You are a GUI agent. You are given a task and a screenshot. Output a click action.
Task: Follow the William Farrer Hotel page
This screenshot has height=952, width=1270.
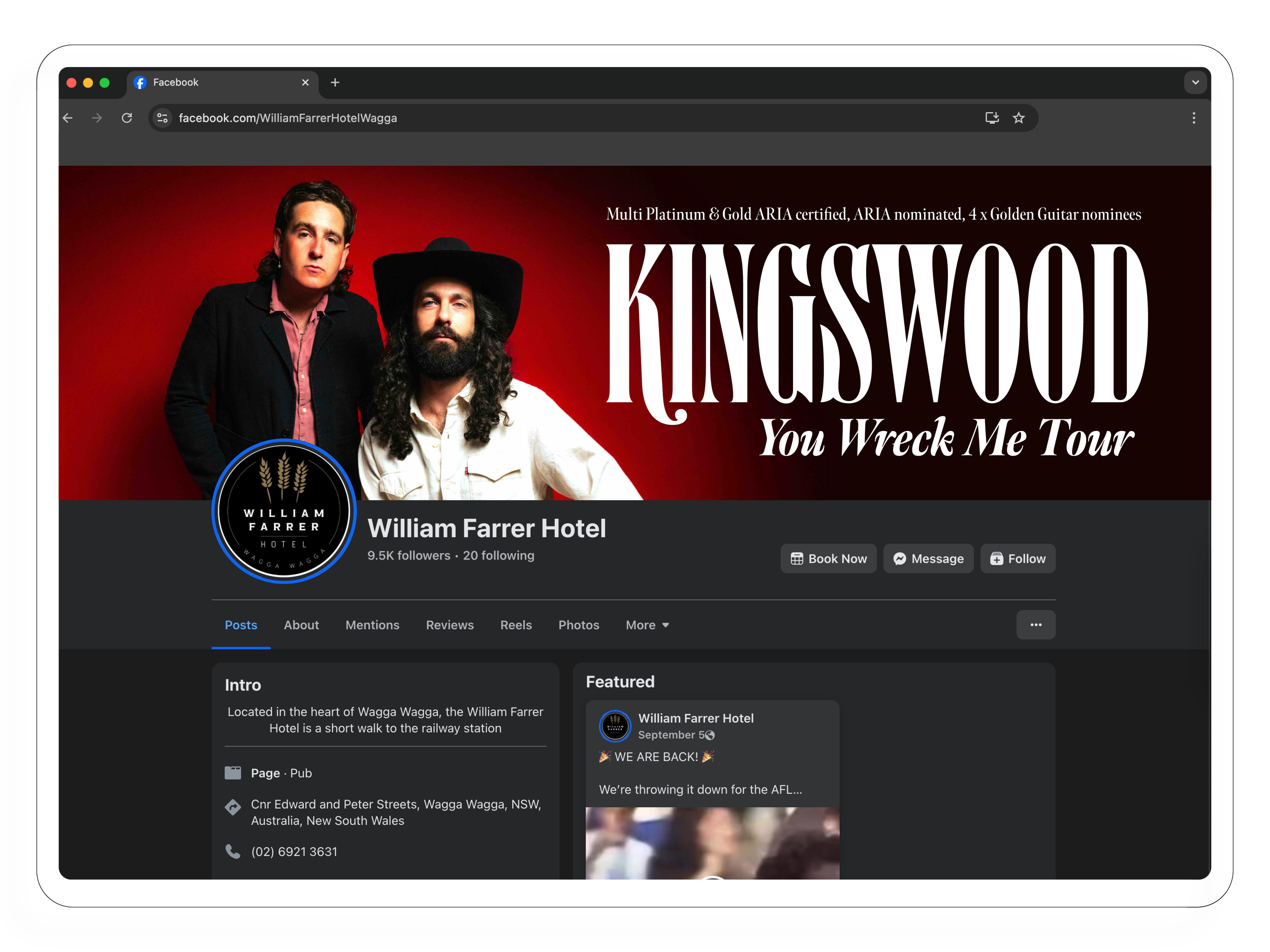[1018, 559]
